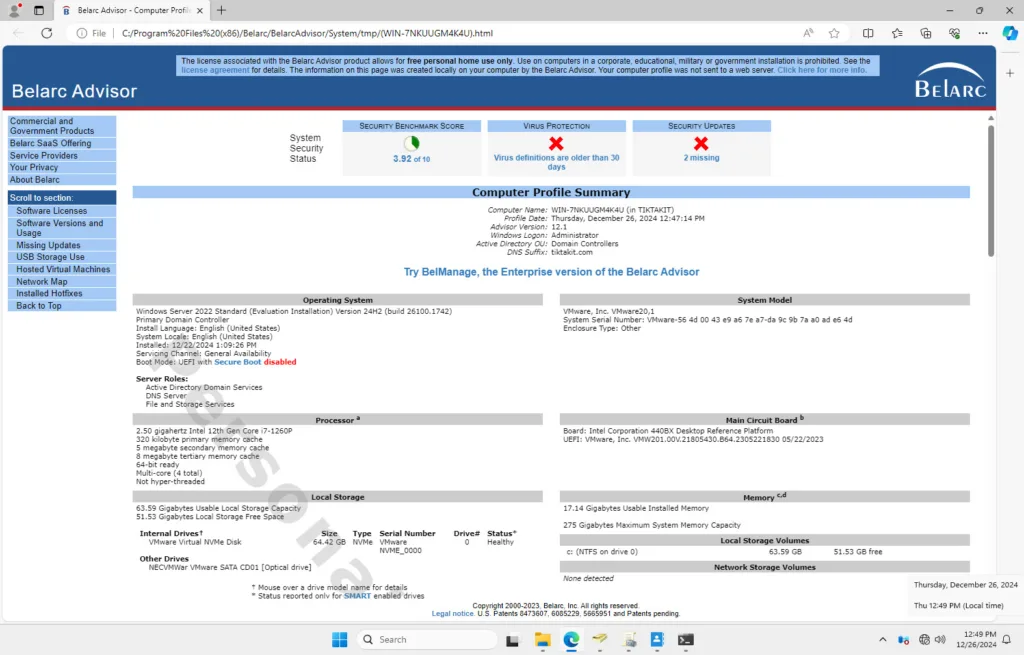This screenshot has height=655, width=1024.
Task: Click the 'c: (NTFS on drive 0)' volume entry
Action: point(602,552)
